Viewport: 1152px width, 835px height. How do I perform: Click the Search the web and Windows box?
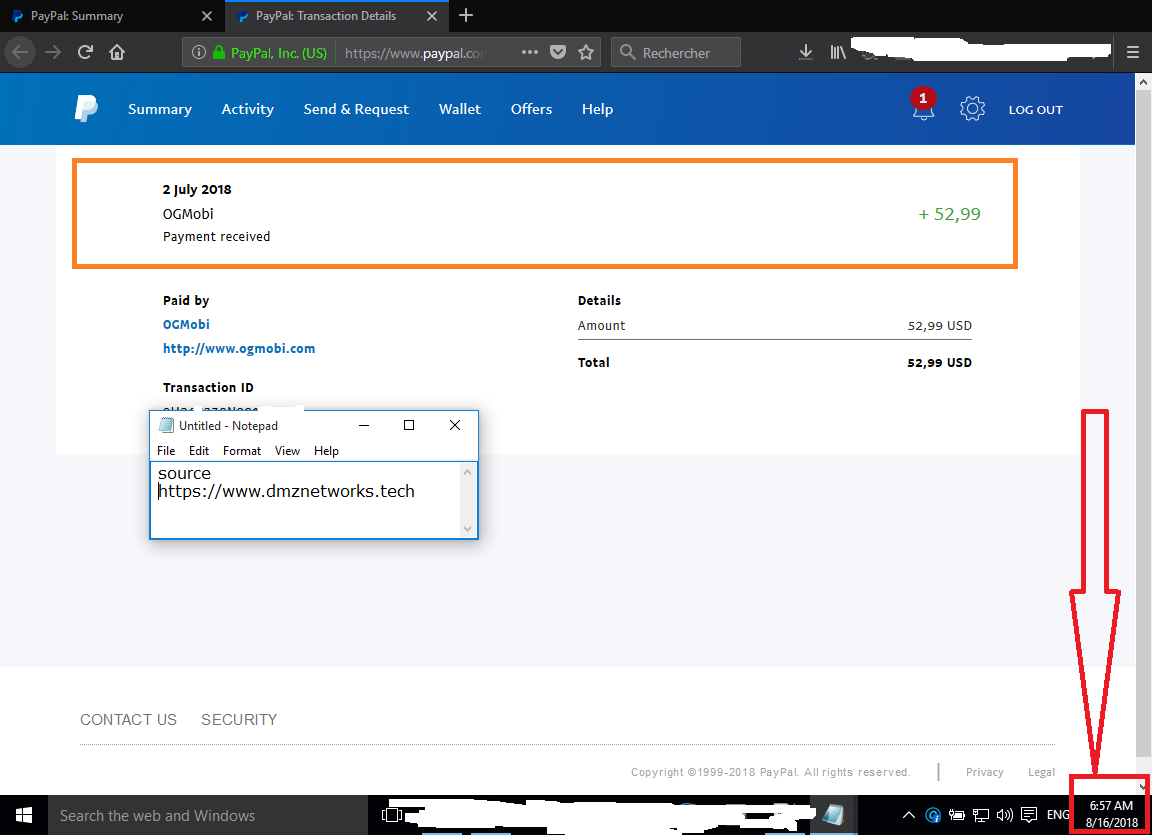pos(208,815)
